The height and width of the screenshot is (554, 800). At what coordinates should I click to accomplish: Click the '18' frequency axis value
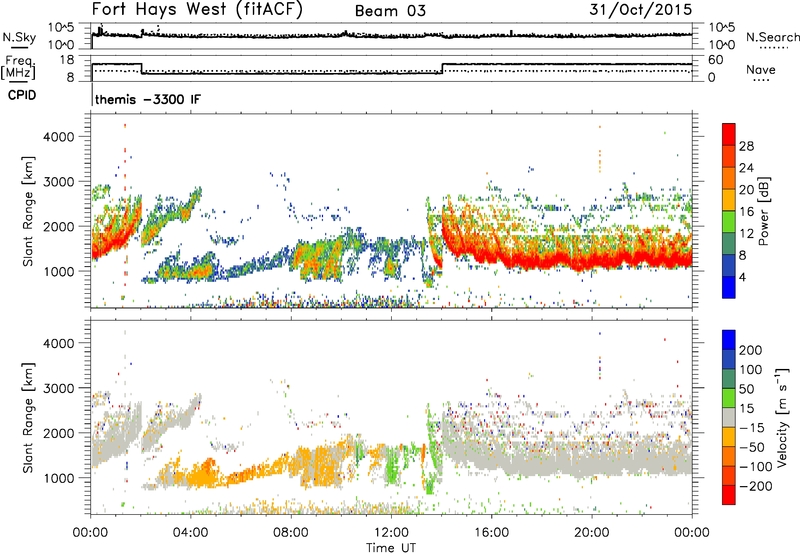click(67, 60)
